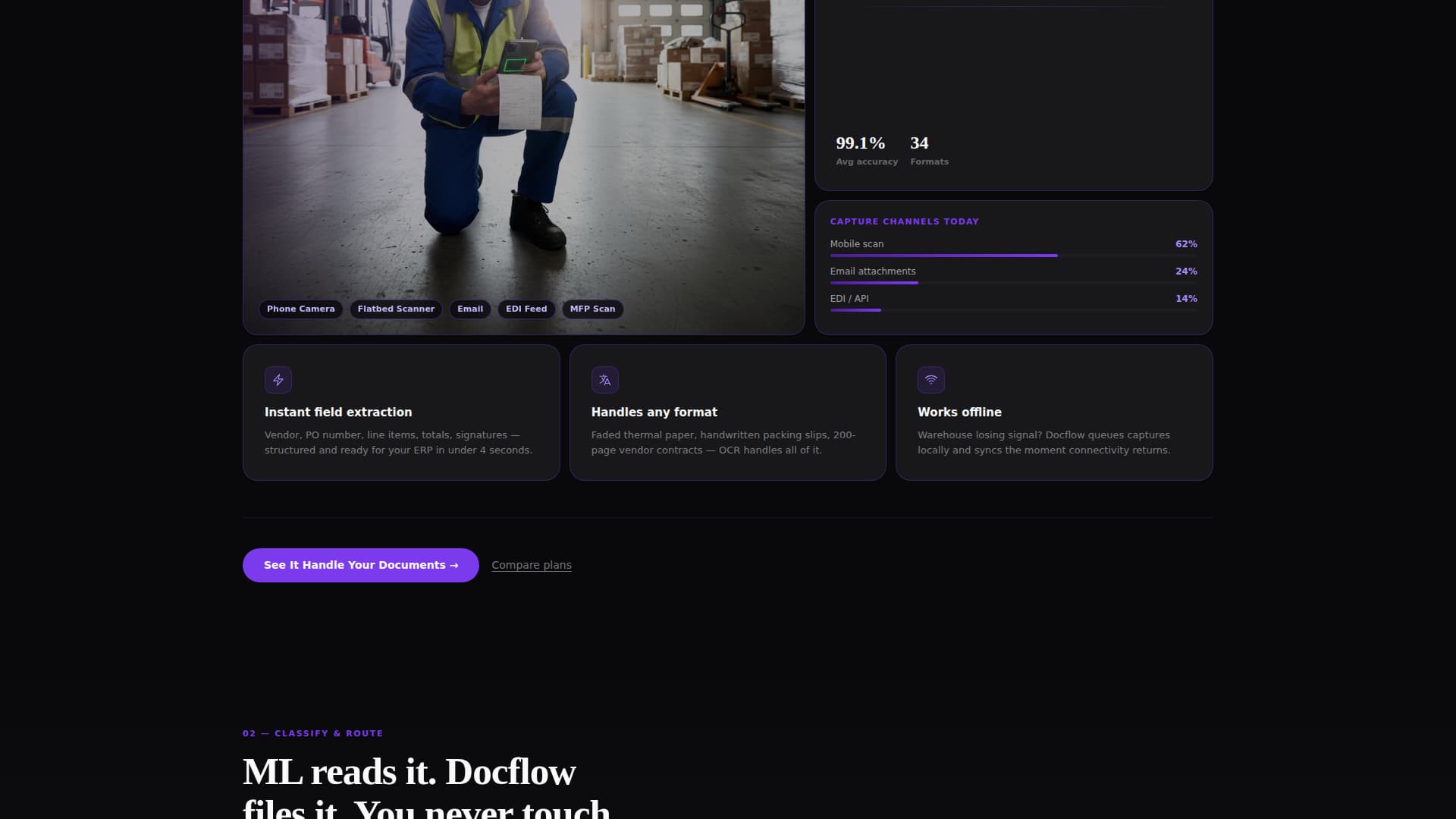Image resolution: width=1456 pixels, height=819 pixels.
Task: Click the 99.1% average accuracy value
Action: [x=861, y=143]
